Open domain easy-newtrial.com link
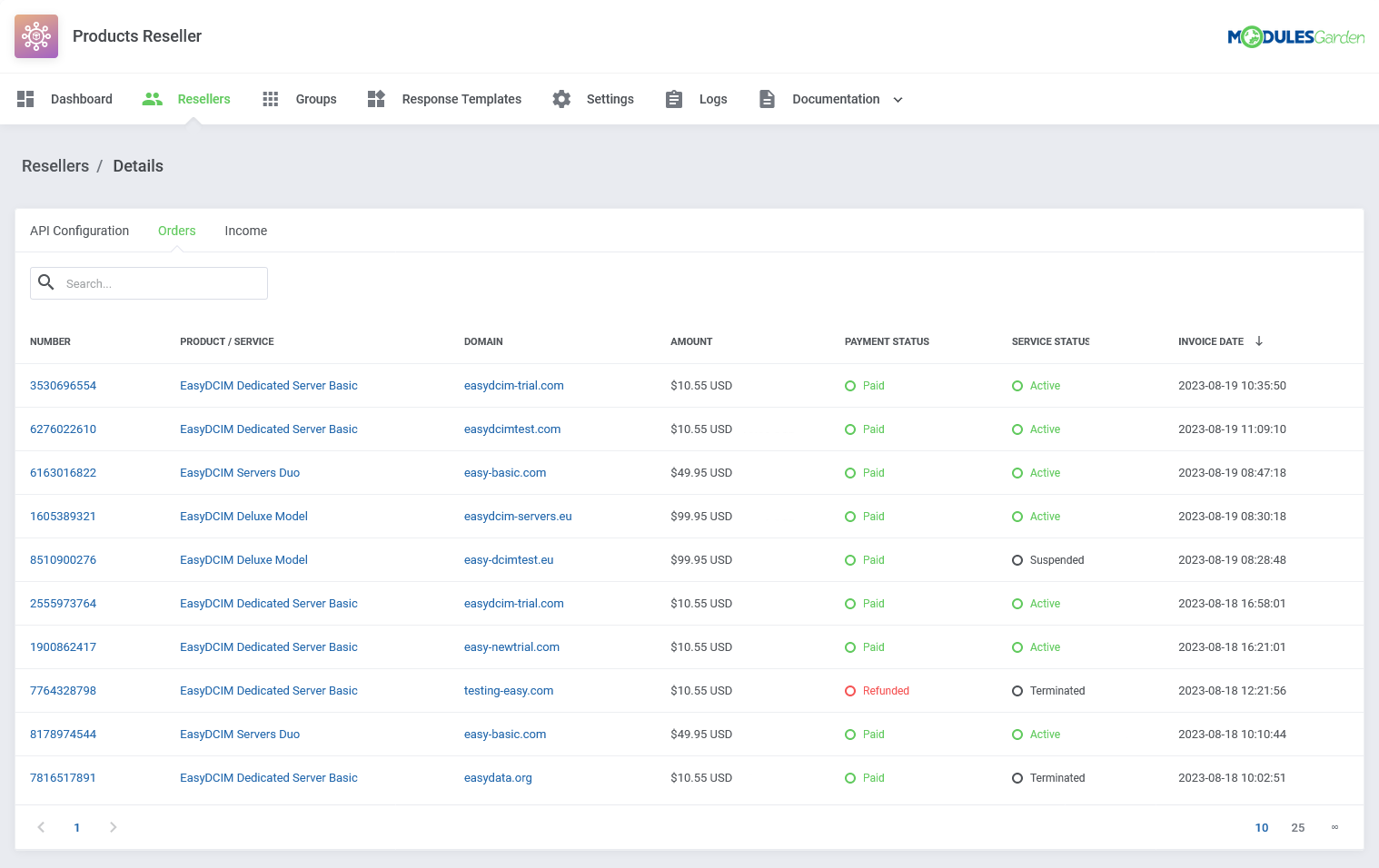The height and width of the screenshot is (868, 1379). point(511,647)
